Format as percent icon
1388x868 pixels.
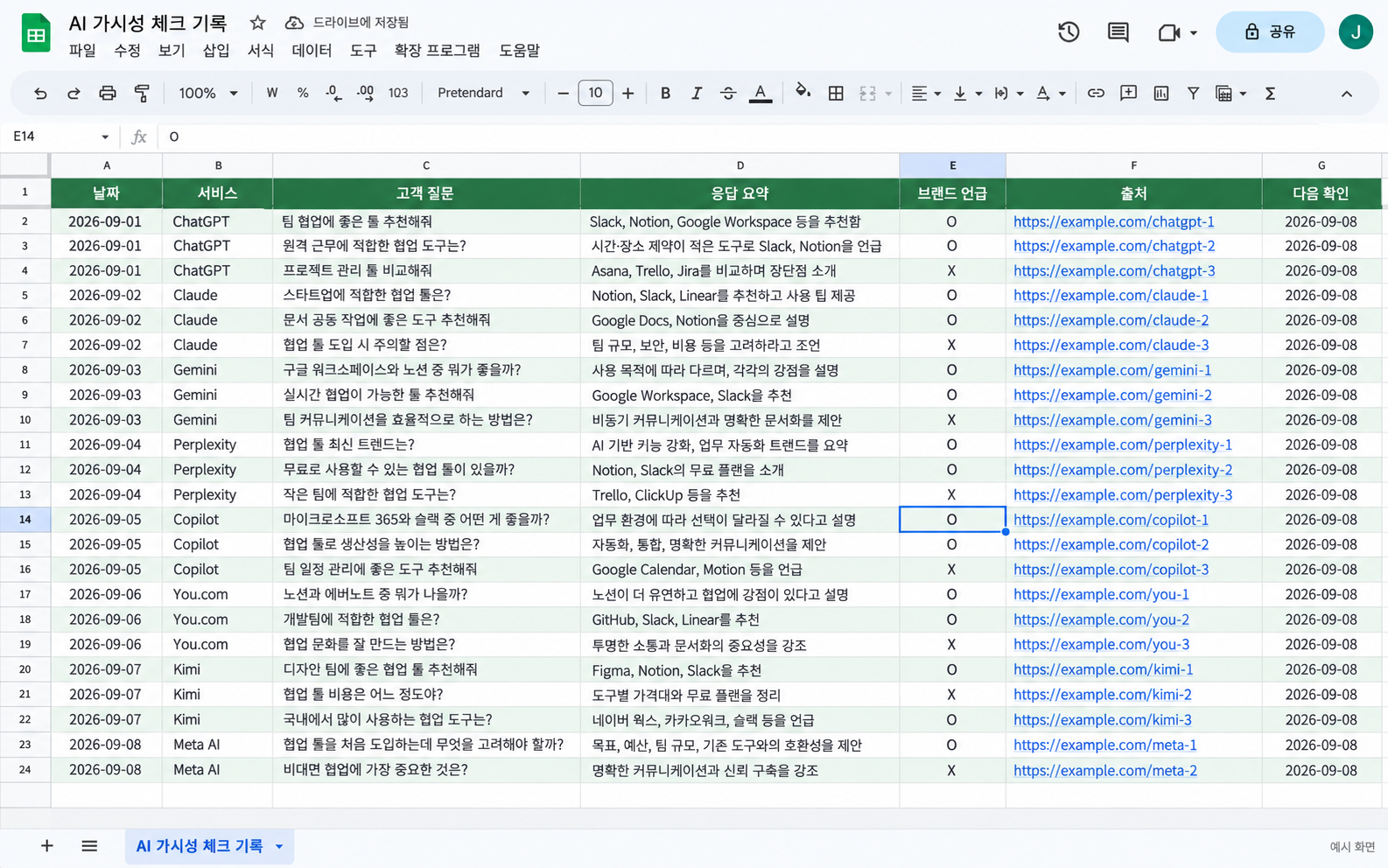point(303,93)
